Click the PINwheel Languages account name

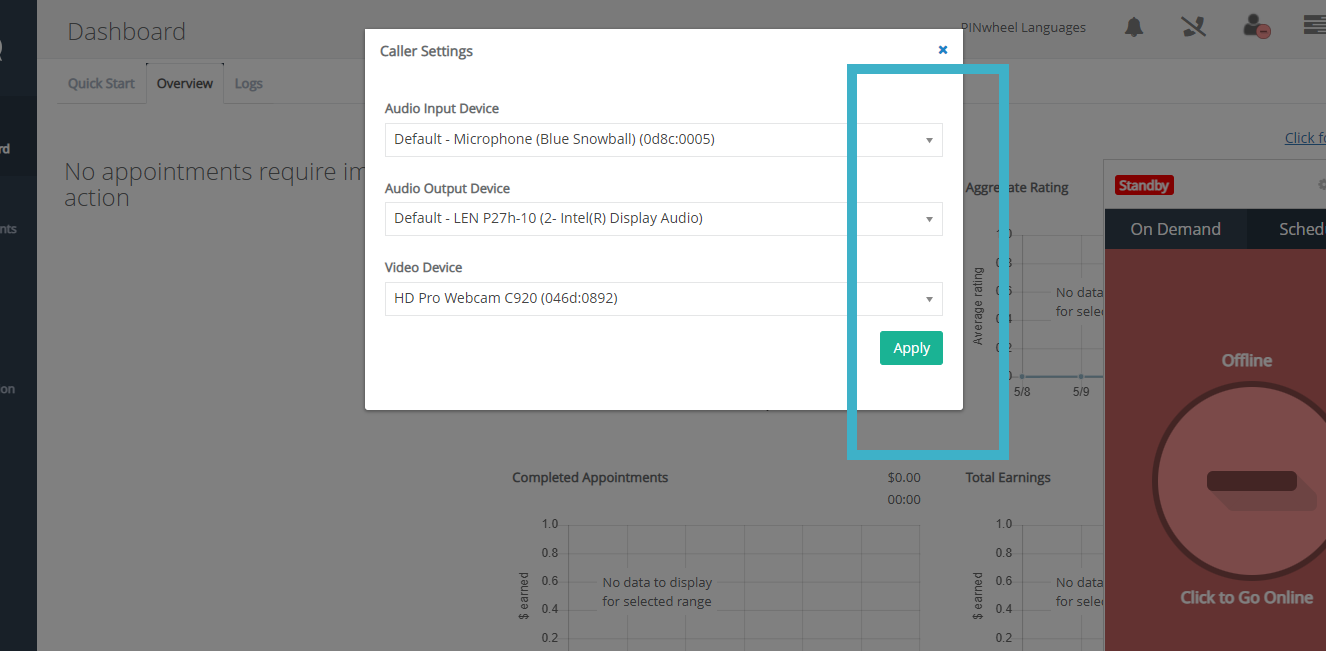point(1022,28)
